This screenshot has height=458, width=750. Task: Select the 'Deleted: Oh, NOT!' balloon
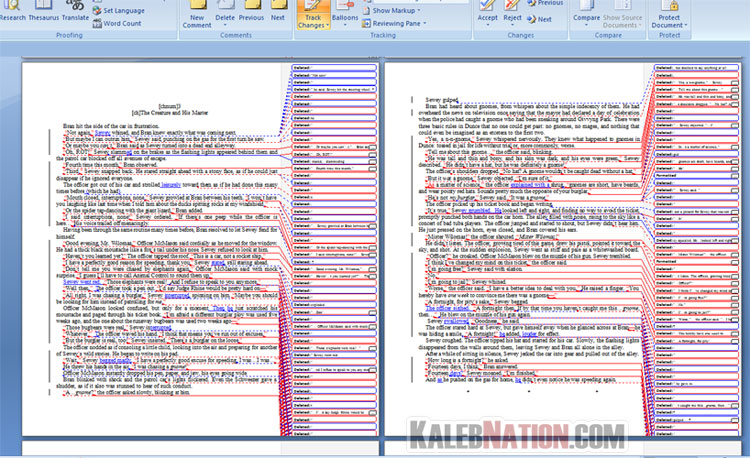click(334, 154)
